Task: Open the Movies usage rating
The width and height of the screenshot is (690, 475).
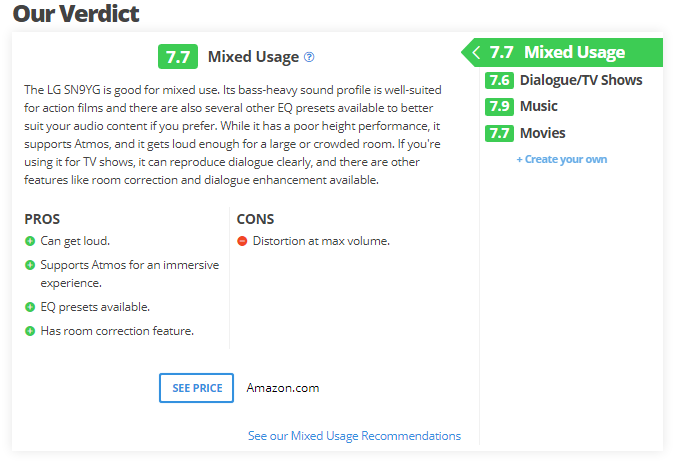Action: 543,133
